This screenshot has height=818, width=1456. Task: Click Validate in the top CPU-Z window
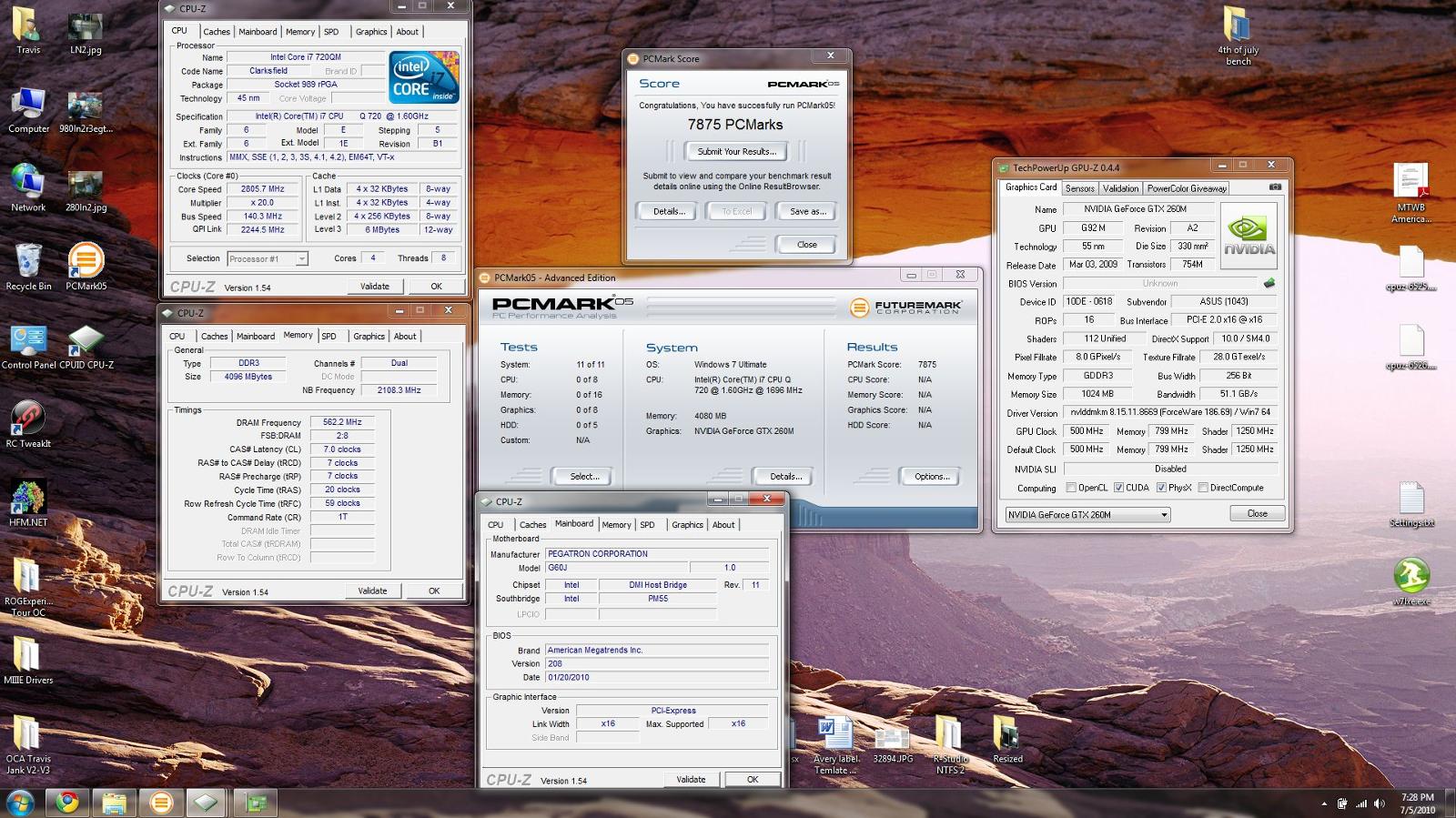coord(374,286)
